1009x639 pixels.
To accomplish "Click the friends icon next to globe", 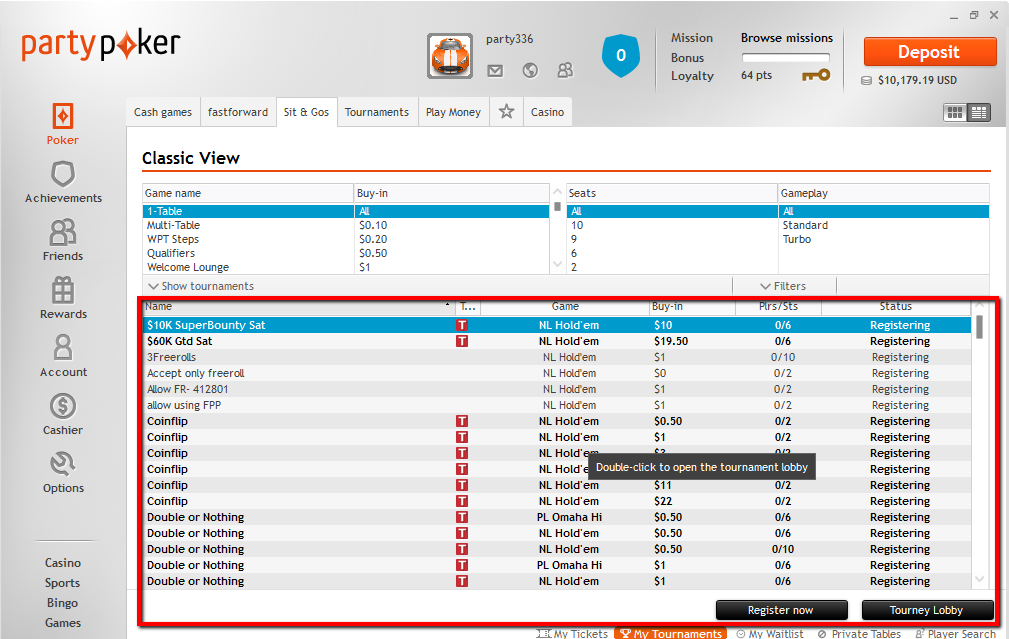I will pyautogui.click(x=565, y=70).
